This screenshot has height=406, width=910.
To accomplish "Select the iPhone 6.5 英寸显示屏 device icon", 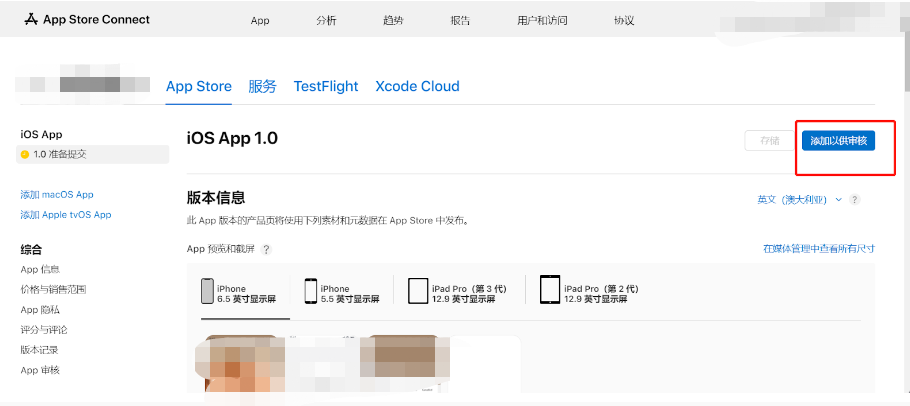I will (207, 291).
